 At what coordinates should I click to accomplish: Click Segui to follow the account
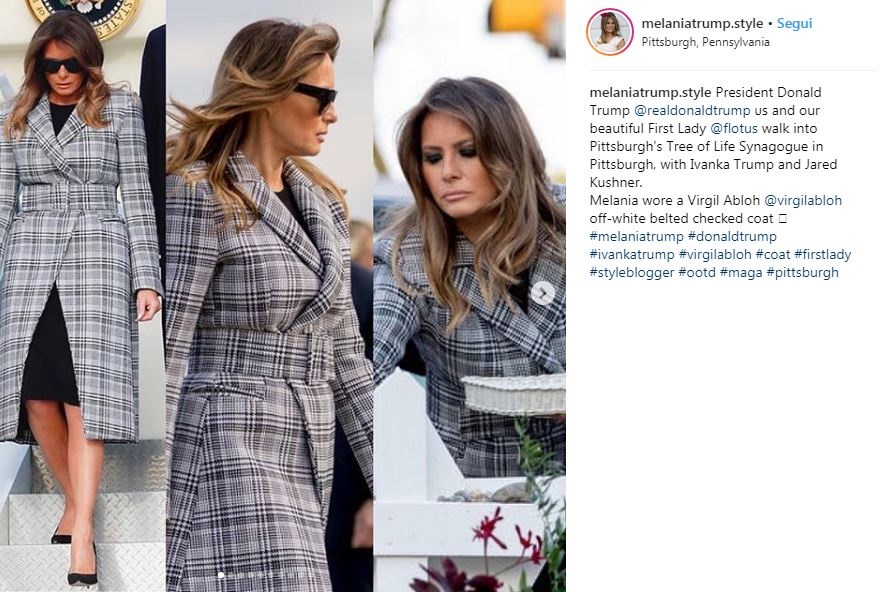tap(794, 24)
